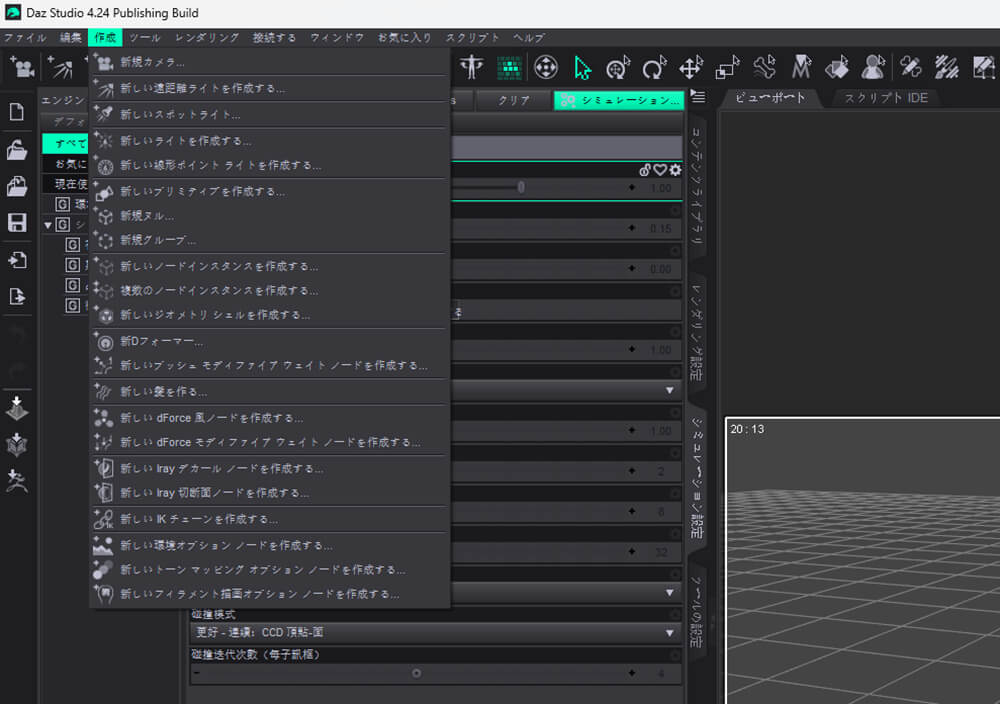The image size is (1000, 704).
Task: Select the green すべて filter row
Action: pyautogui.click(x=65, y=143)
